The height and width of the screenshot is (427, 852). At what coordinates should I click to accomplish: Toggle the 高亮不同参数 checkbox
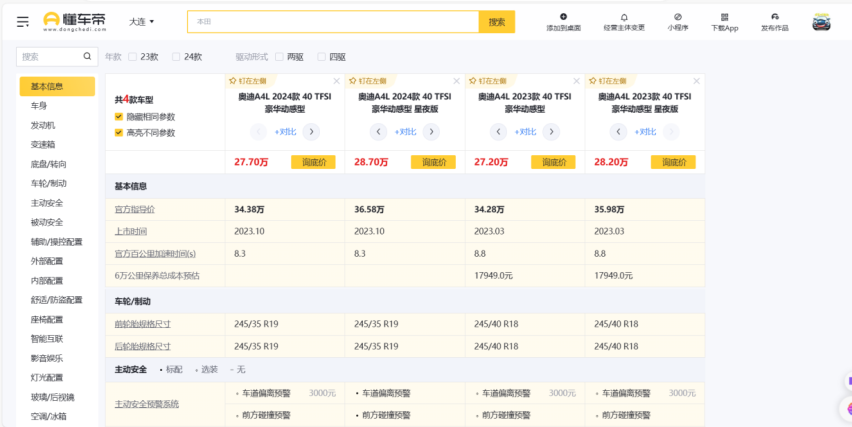coord(119,132)
